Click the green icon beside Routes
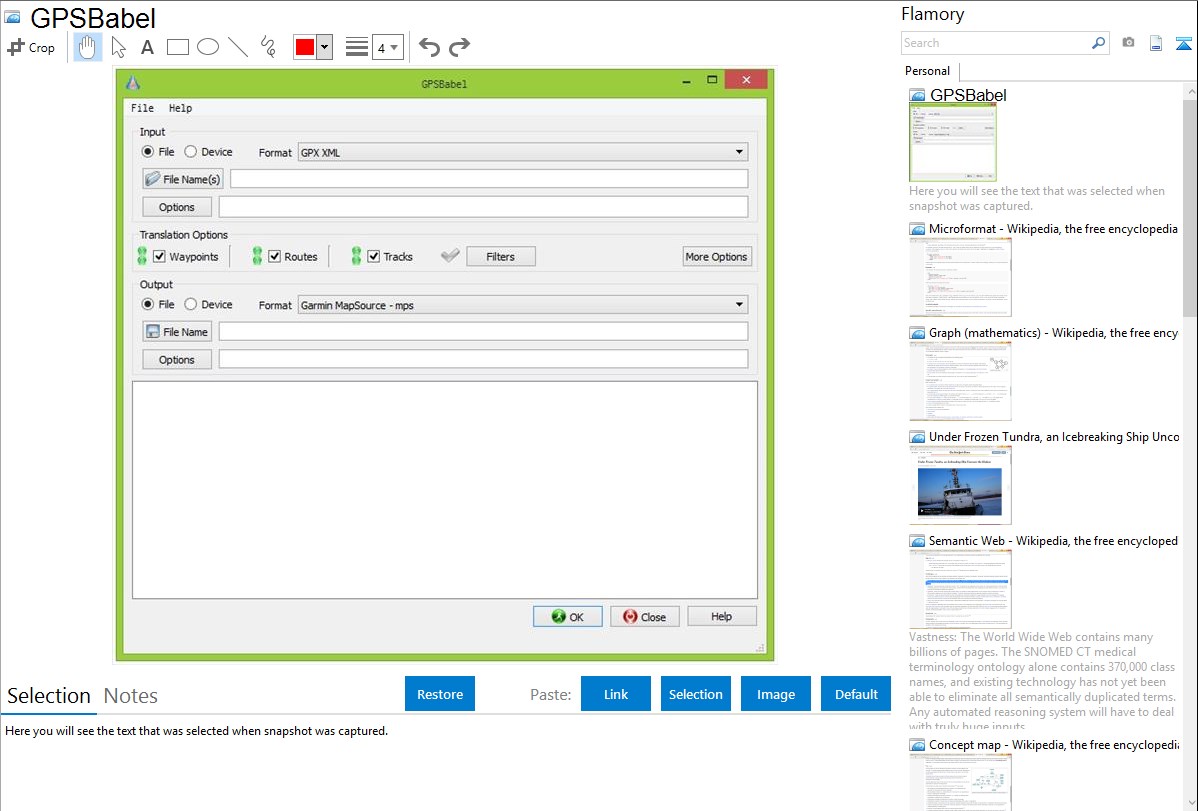The height and width of the screenshot is (811, 1198). [257, 256]
